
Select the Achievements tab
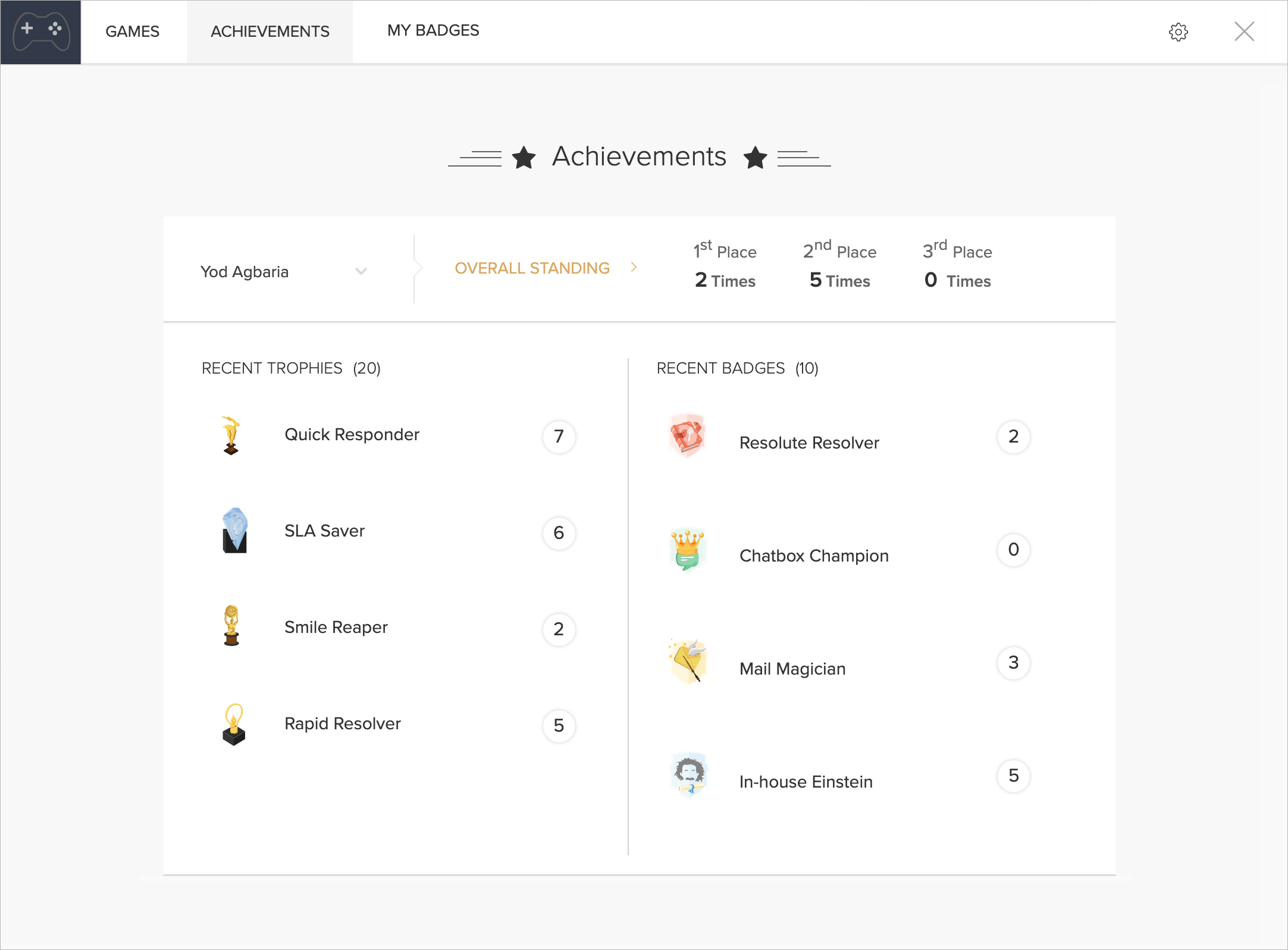click(270, 32)
